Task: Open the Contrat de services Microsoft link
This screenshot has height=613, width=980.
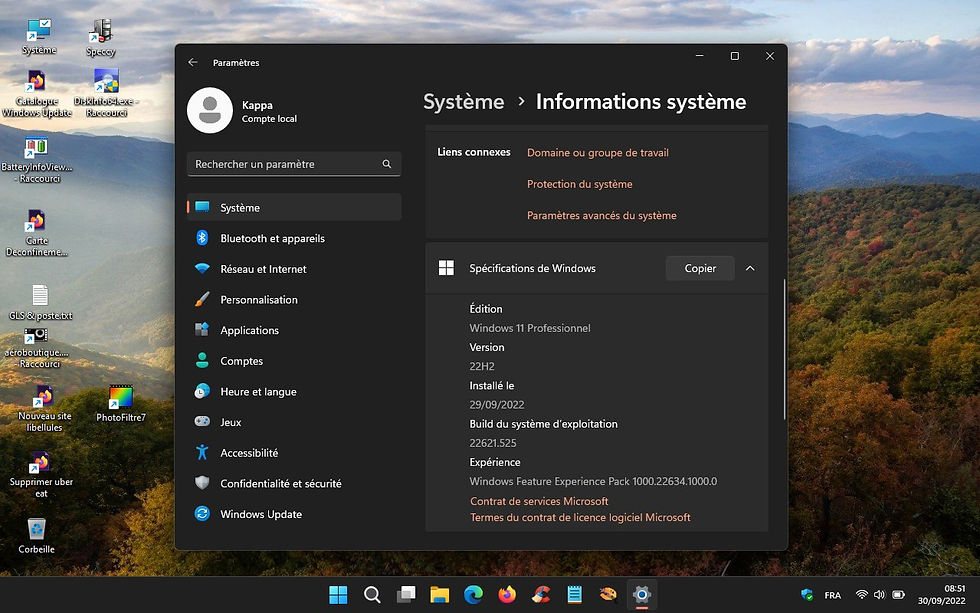Action: (539, 501)
